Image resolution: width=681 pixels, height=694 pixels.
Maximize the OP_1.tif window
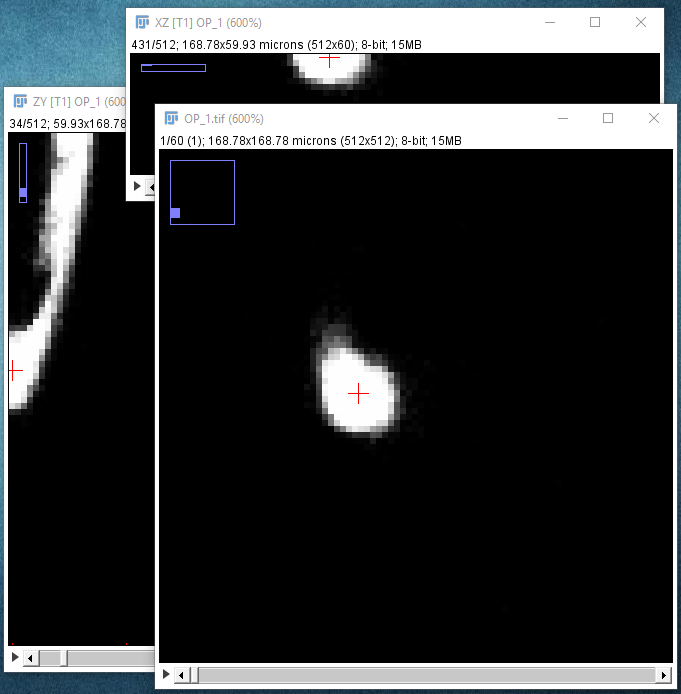(x=608, y=118)
